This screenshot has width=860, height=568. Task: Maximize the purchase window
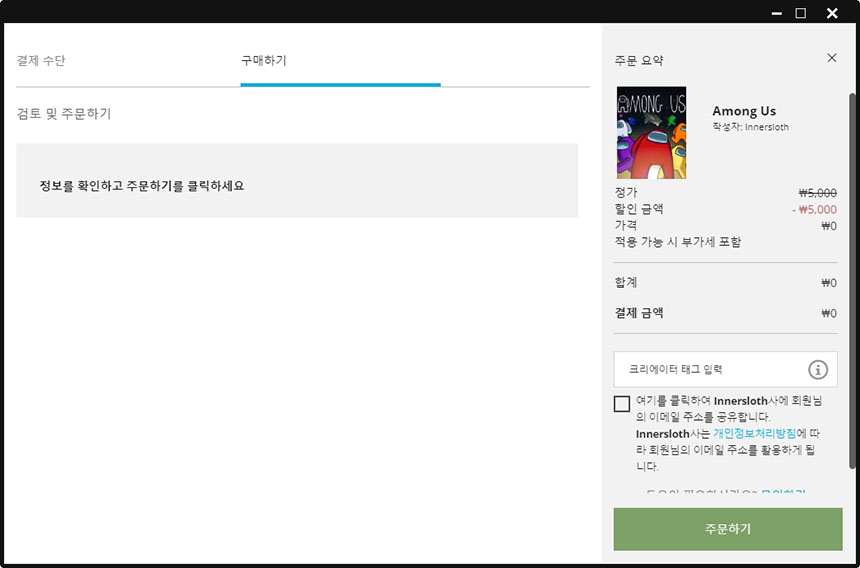(x=801, y=13)
